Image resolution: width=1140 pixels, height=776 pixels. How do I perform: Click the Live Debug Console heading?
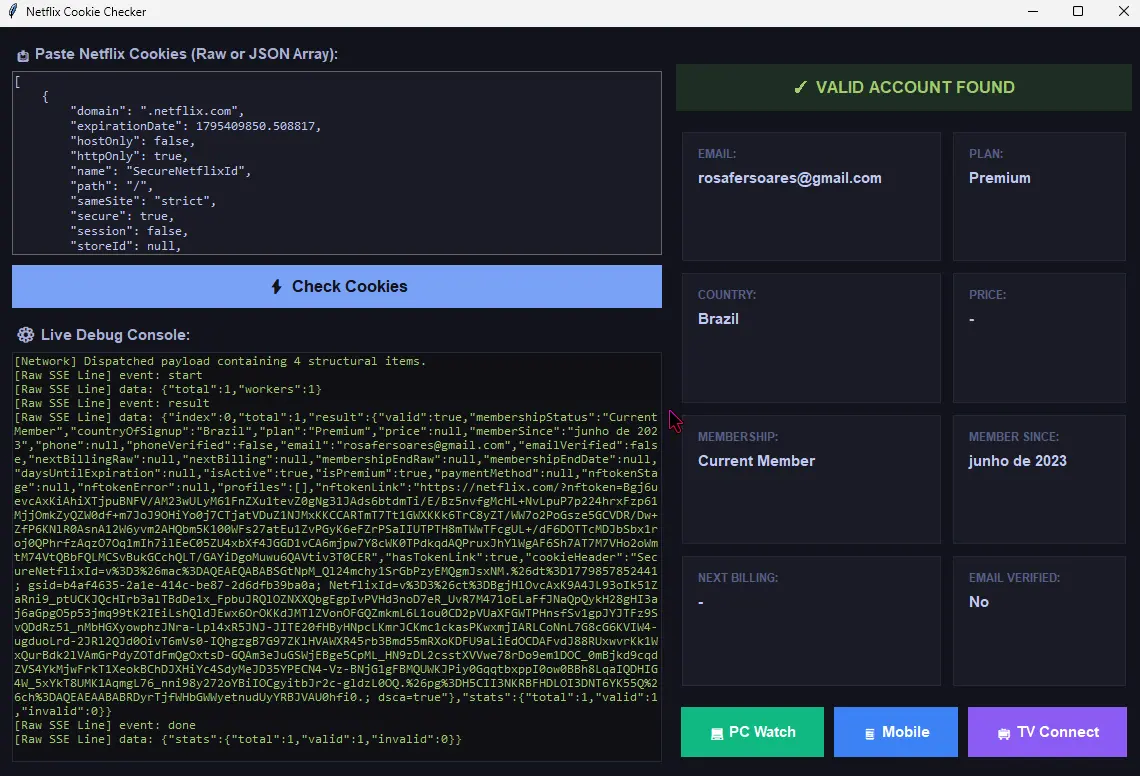[115, 335]
